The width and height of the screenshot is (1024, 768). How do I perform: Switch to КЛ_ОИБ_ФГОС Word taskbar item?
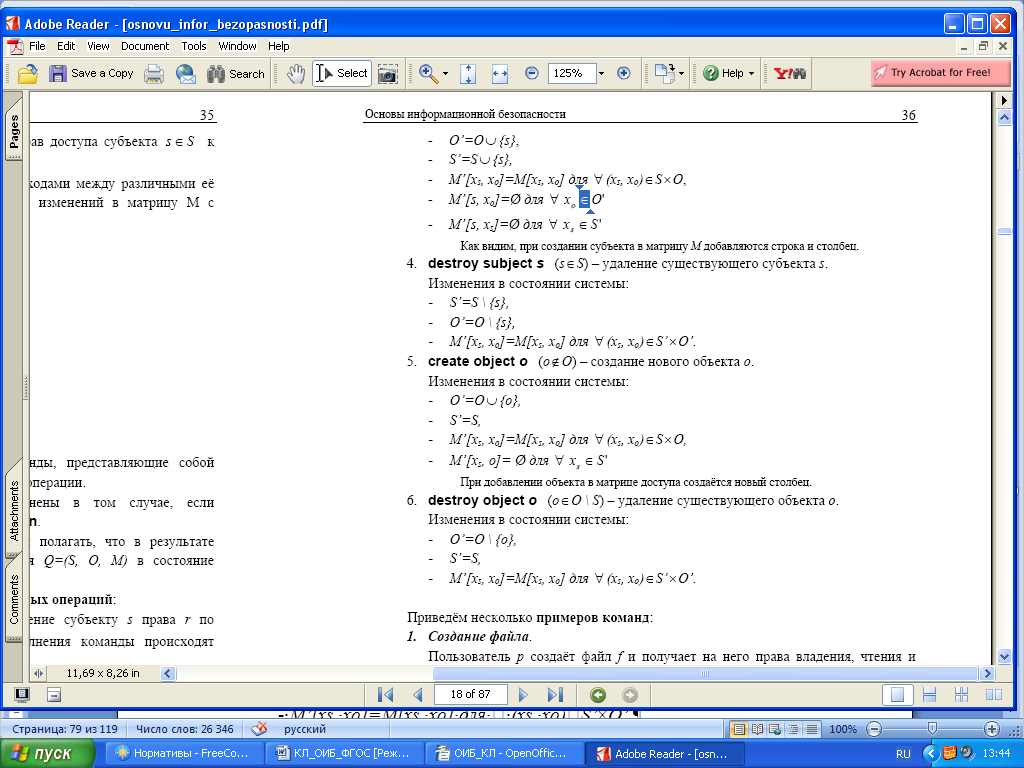pos(345,754)
